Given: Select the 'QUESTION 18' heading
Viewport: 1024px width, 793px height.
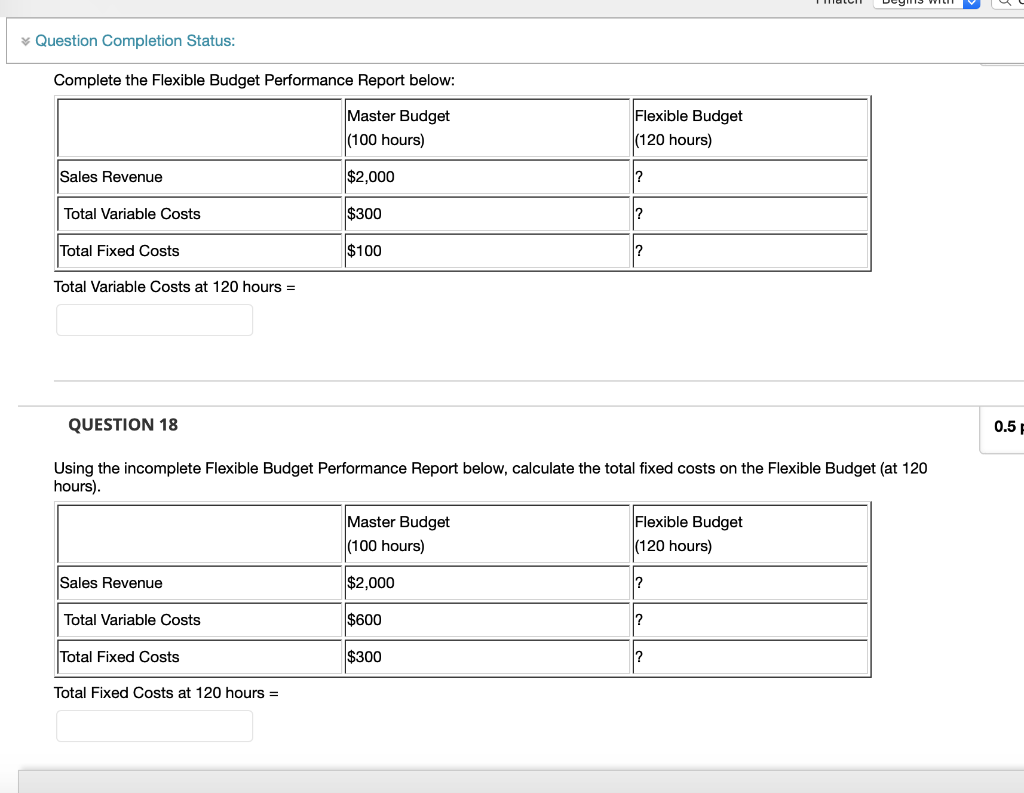Looking at the screenshot, I should coord(123,424).
